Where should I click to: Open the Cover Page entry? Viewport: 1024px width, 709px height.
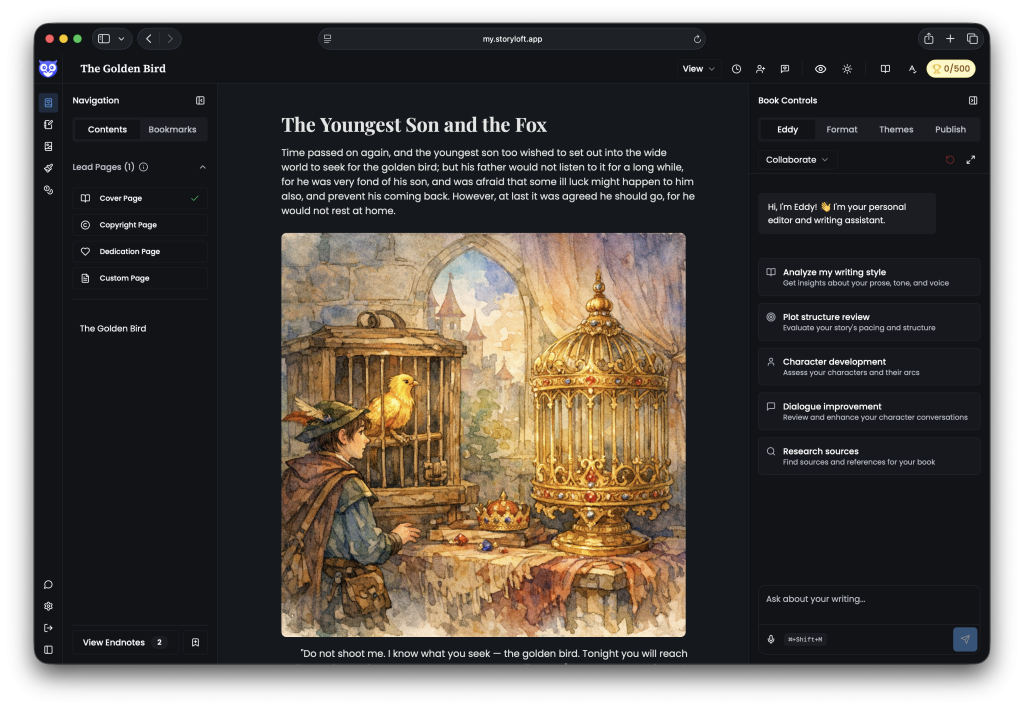click(x=140, y=198)
